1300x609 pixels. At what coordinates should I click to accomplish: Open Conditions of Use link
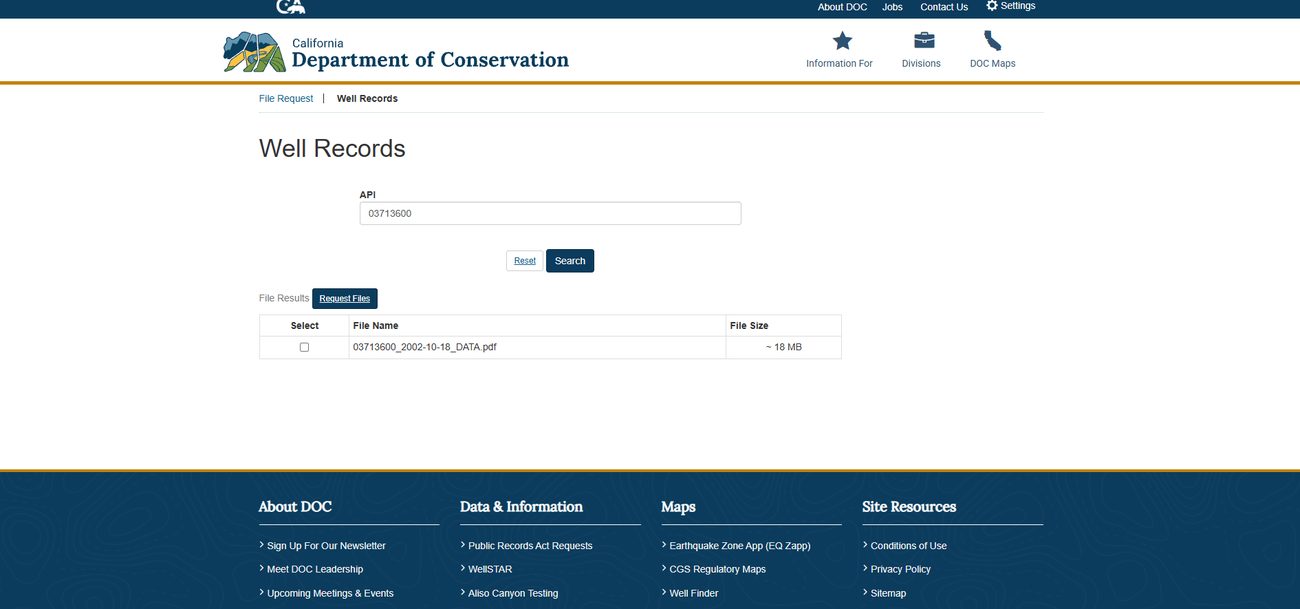click(909, 546)
